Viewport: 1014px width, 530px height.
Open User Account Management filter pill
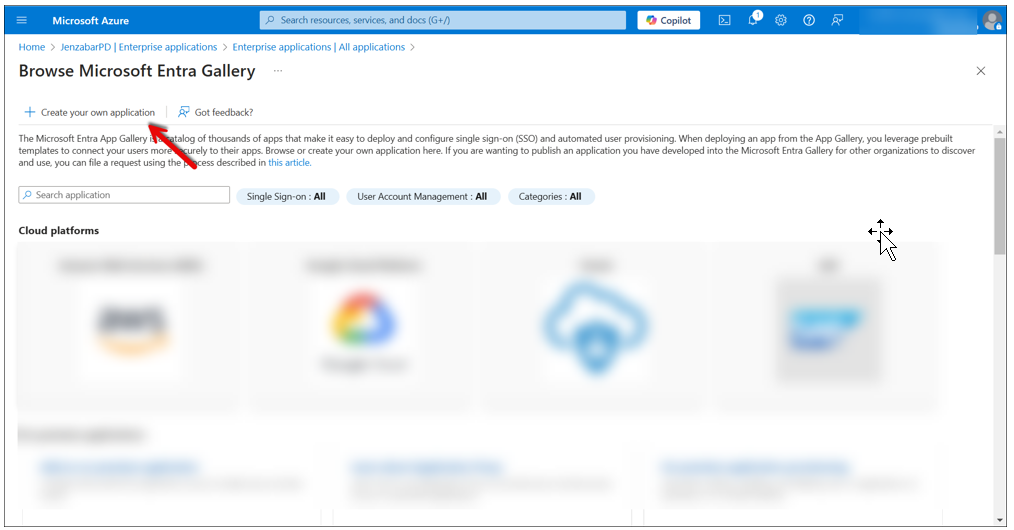tap(422, 196)
